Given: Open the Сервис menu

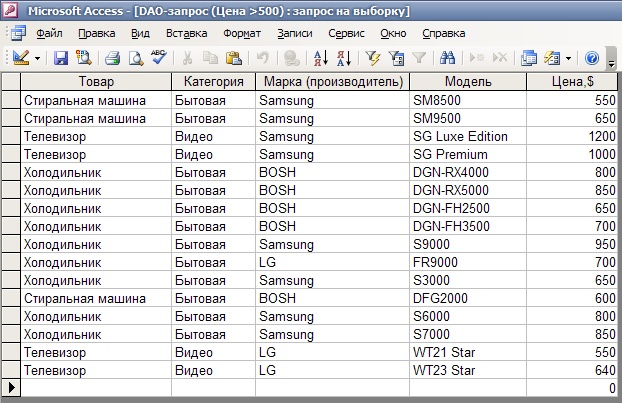Looking at the screenshot, I should point(346,33).
